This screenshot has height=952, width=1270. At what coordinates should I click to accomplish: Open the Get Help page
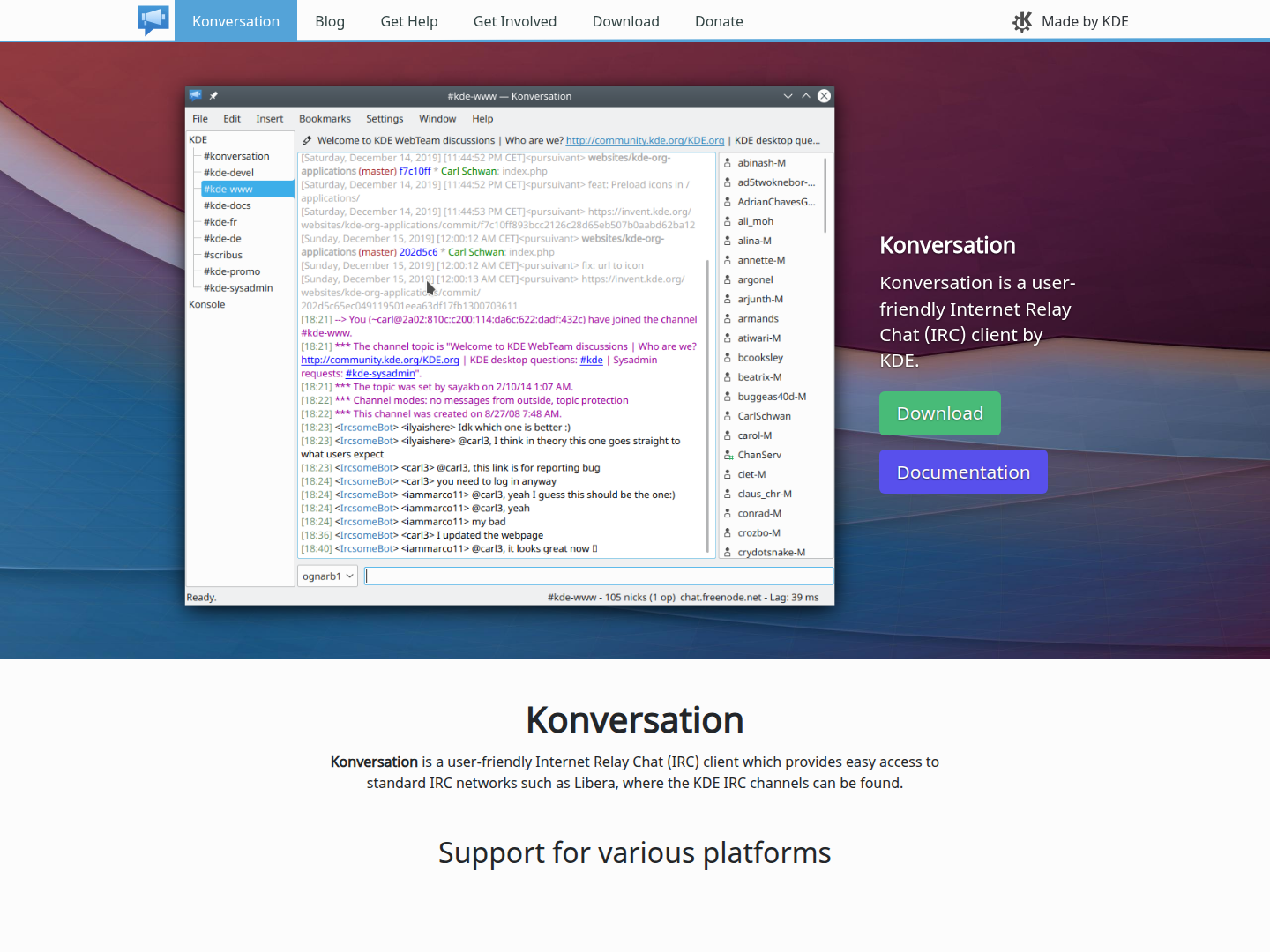pos(409,21)
